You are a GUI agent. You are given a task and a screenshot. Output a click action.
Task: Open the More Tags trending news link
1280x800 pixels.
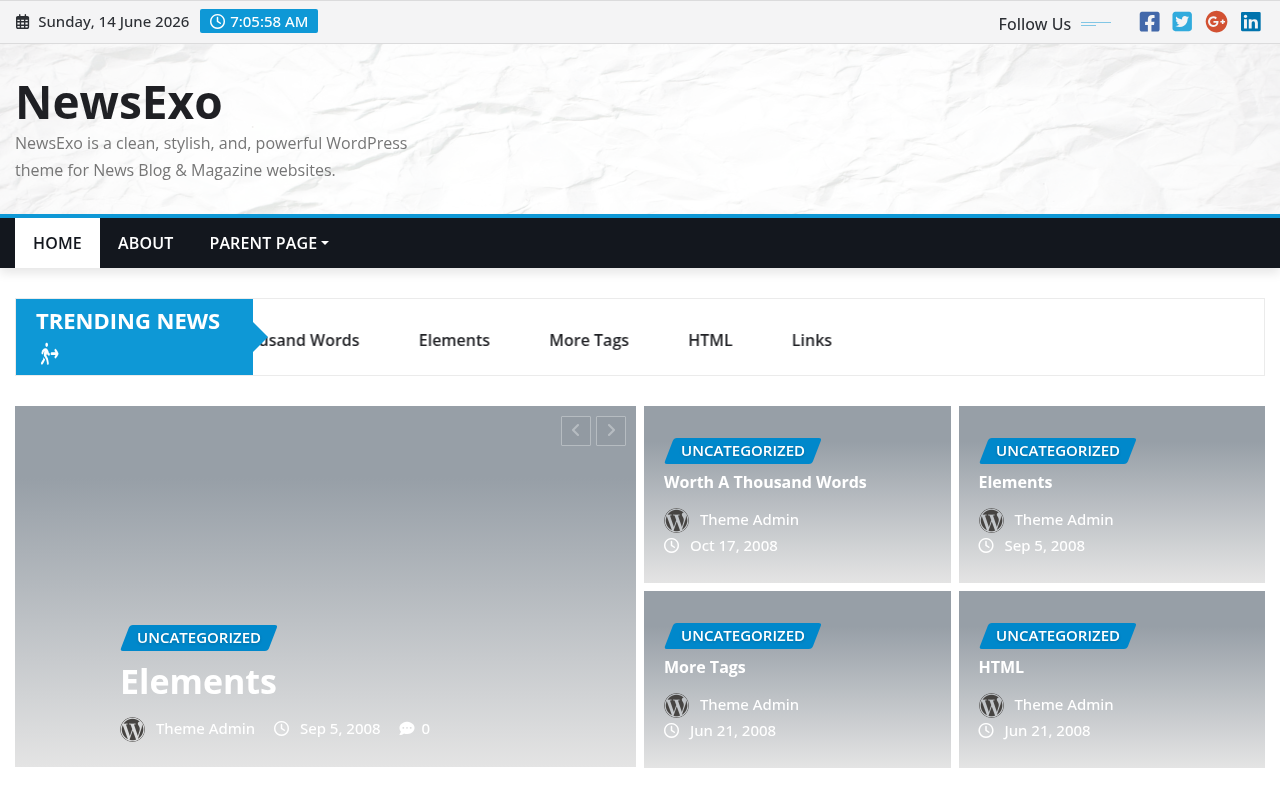(589, 340)
